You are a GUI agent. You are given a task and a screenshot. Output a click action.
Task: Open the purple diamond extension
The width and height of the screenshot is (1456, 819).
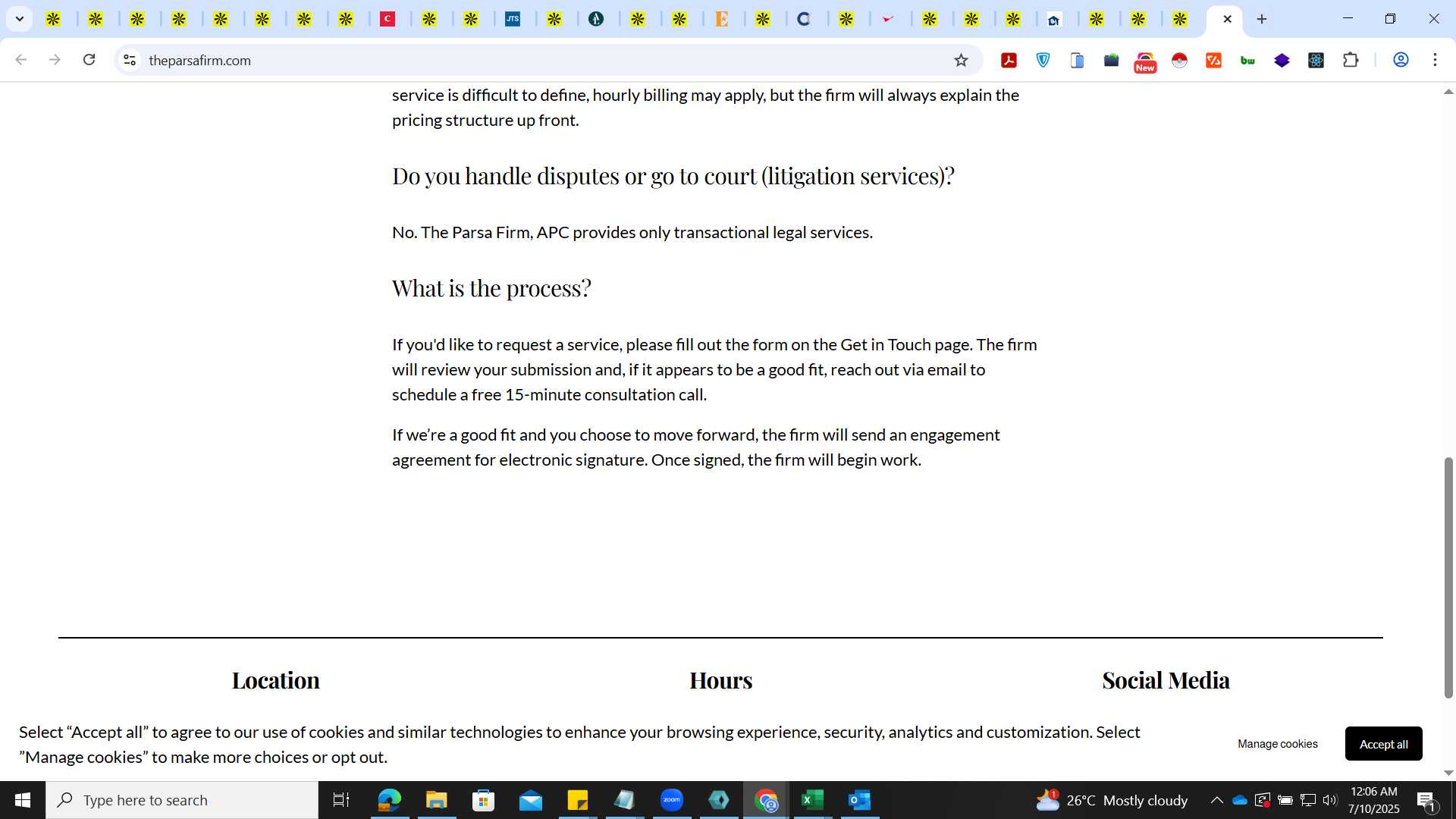[1282, 60]
